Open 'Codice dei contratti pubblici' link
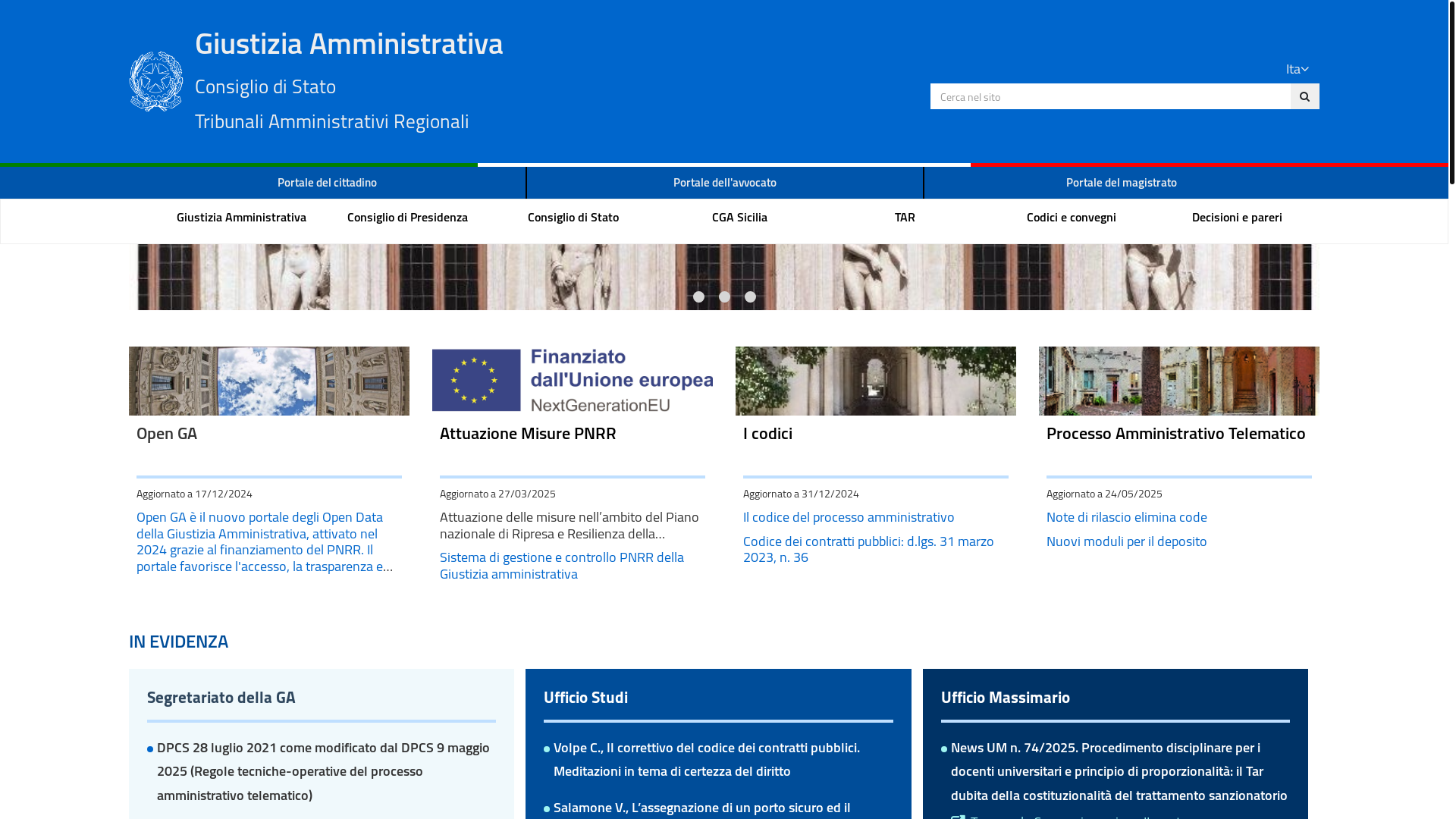The width and height of the screenshot is (1456, 819). point(868,549)
